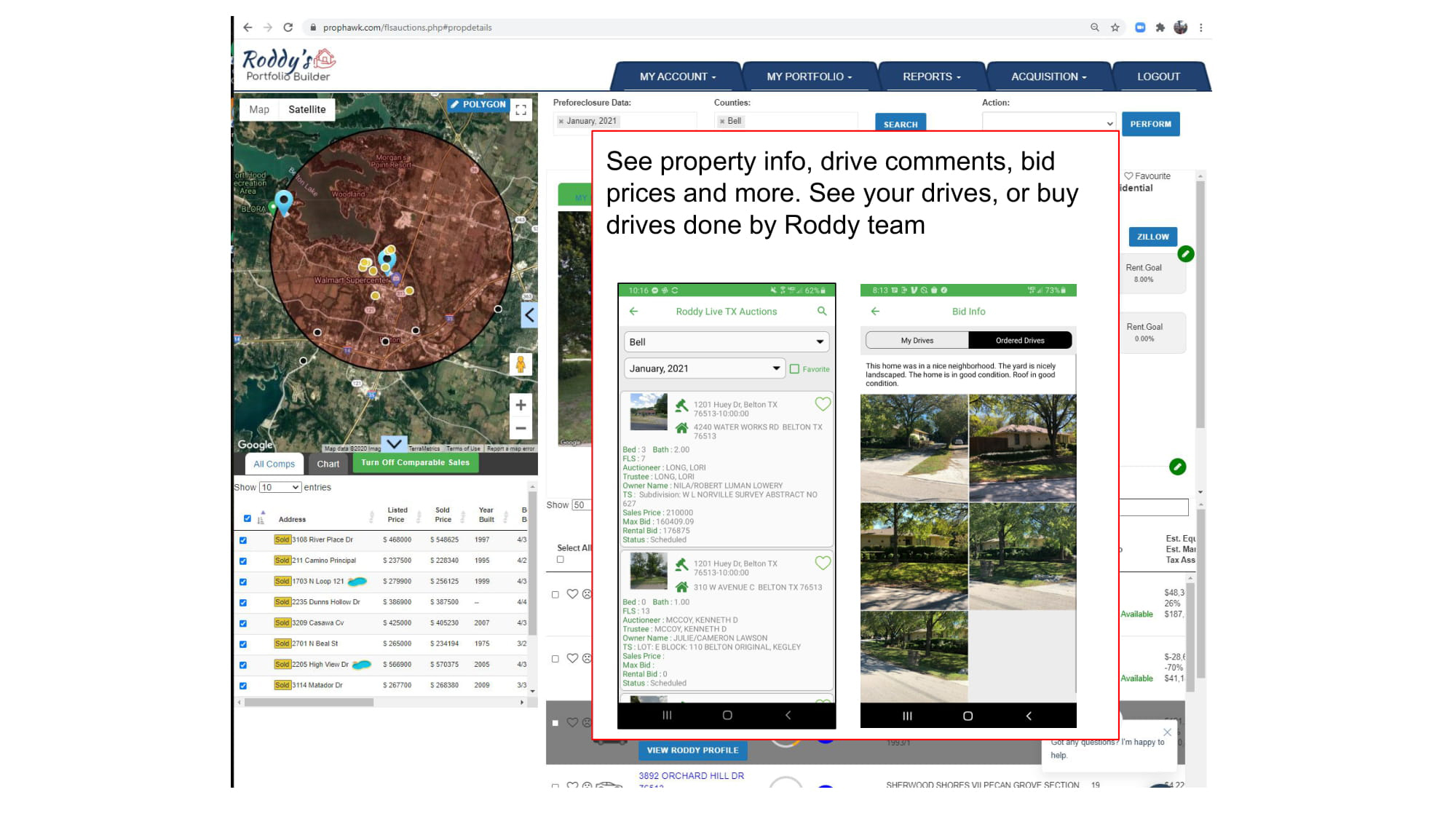Screen dimensions: 1456x819
Task: Close the chat help popup
Action: (1168, 732)
